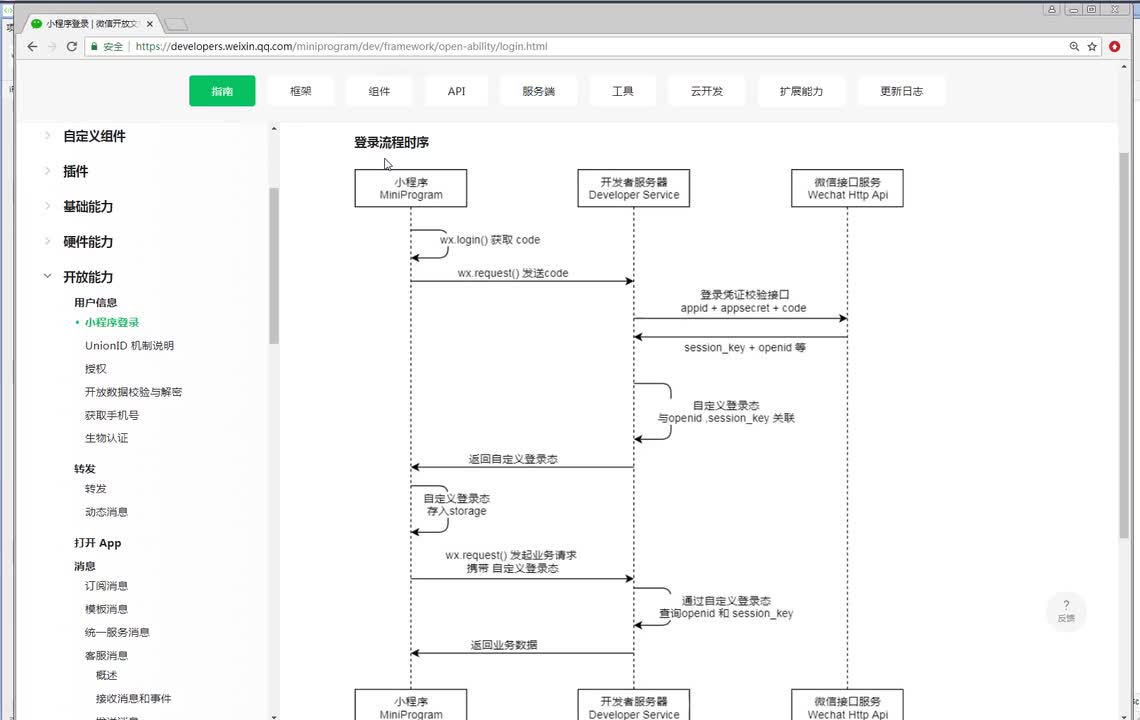Open a new browser tab
The height and width of the screenshot is (720, 1140).
[x=175, y=25]
